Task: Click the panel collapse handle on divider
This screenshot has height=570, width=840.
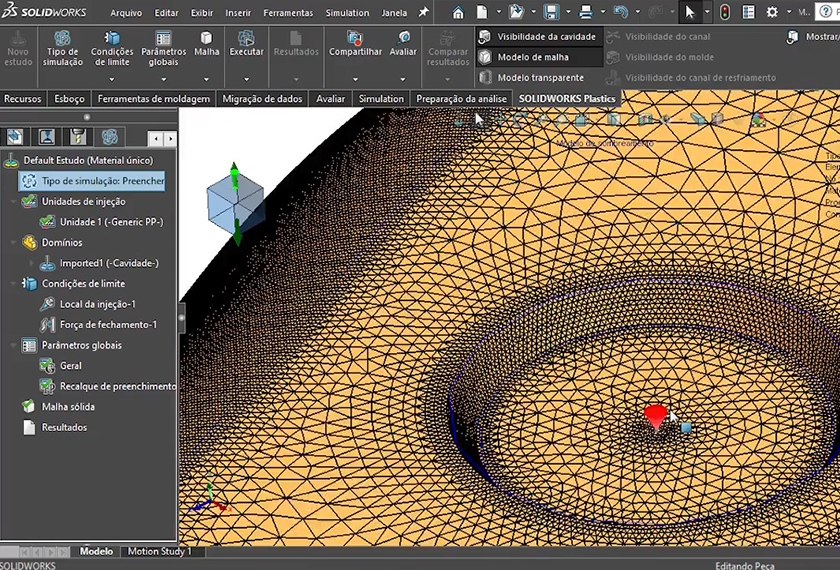Action: click(x=182, y=318)
